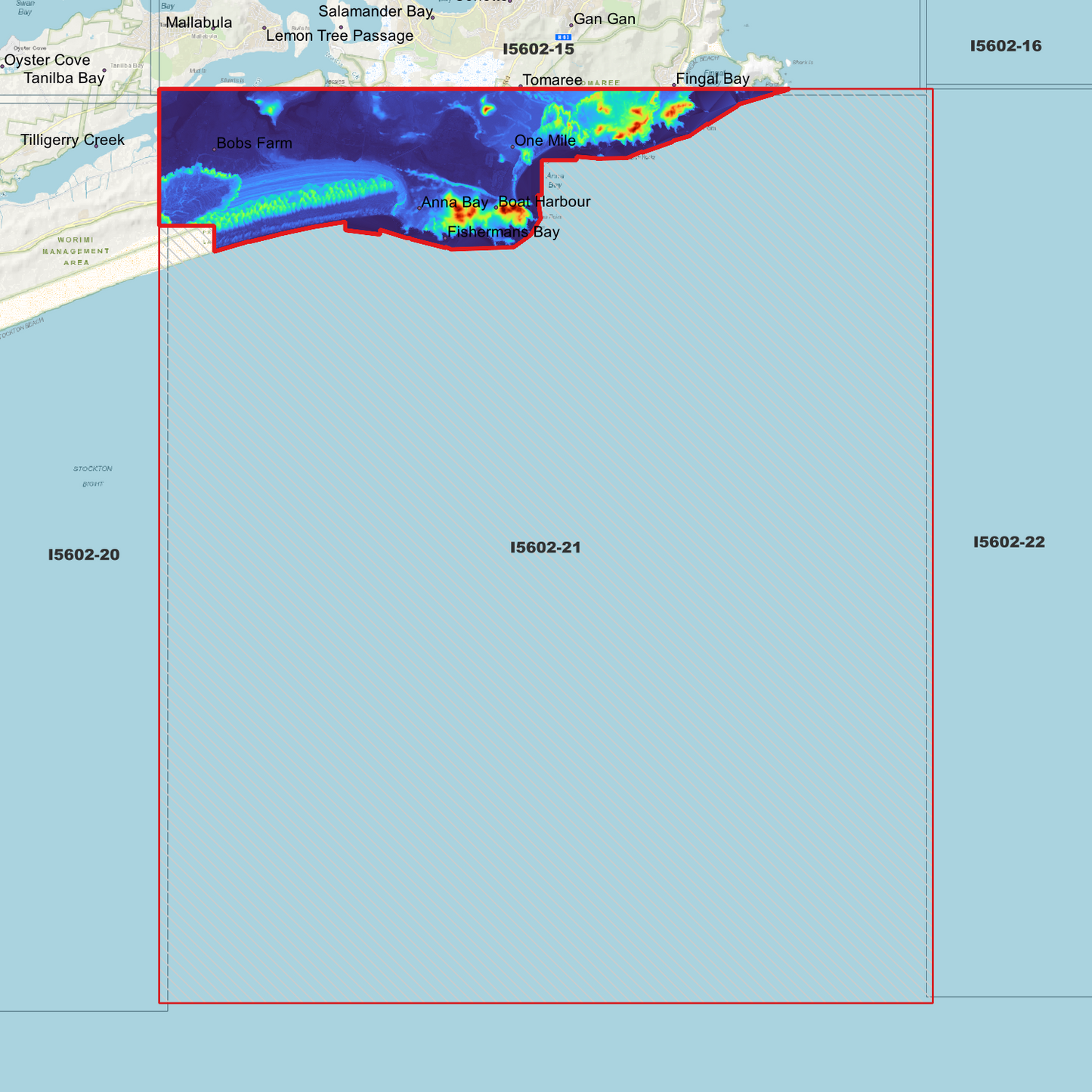Select the I5602-22 map tile
This screenshot has width=1092, height=1092.
pyautogui.click(x=1008, y=541)
